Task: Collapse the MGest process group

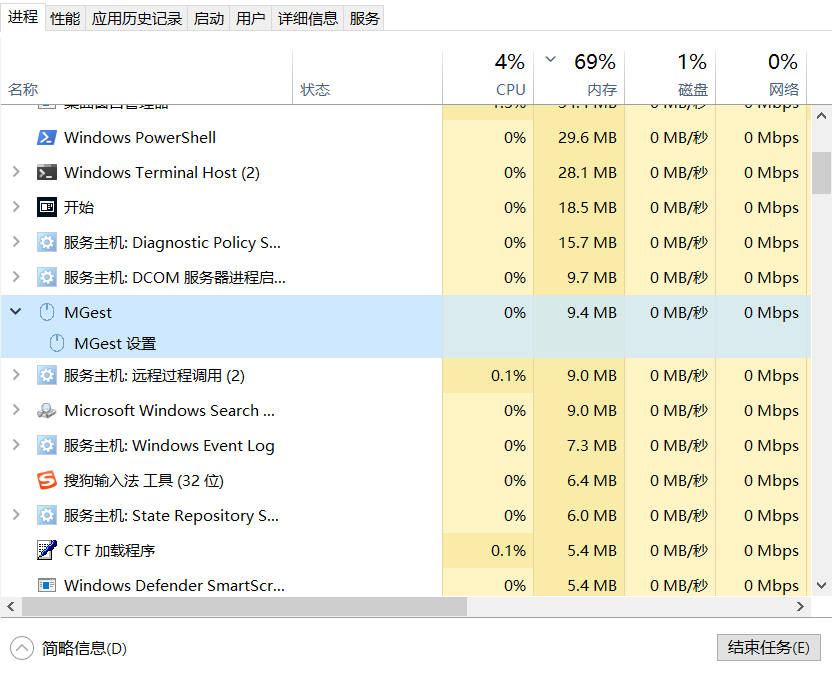Action: pos(16,312)
